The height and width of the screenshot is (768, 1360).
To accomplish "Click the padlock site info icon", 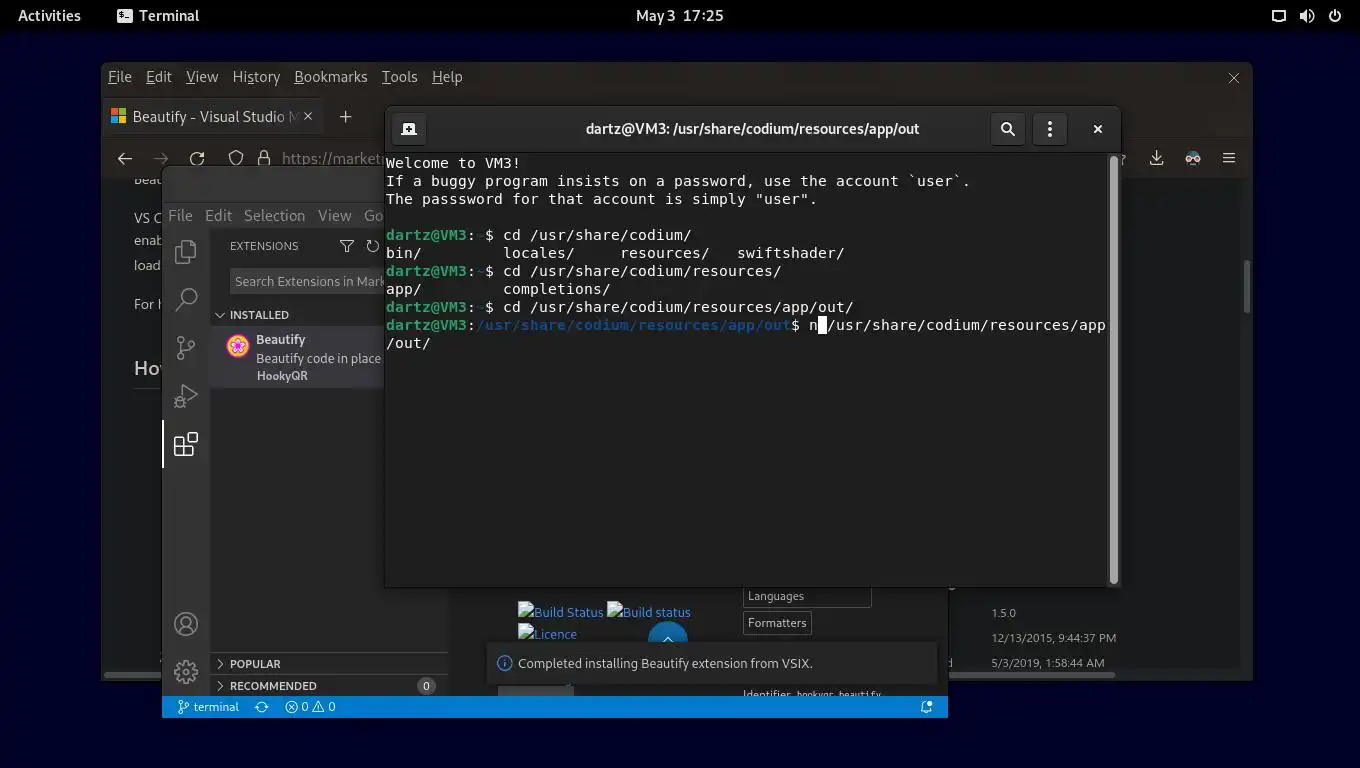I will click(x=264, y=158).
